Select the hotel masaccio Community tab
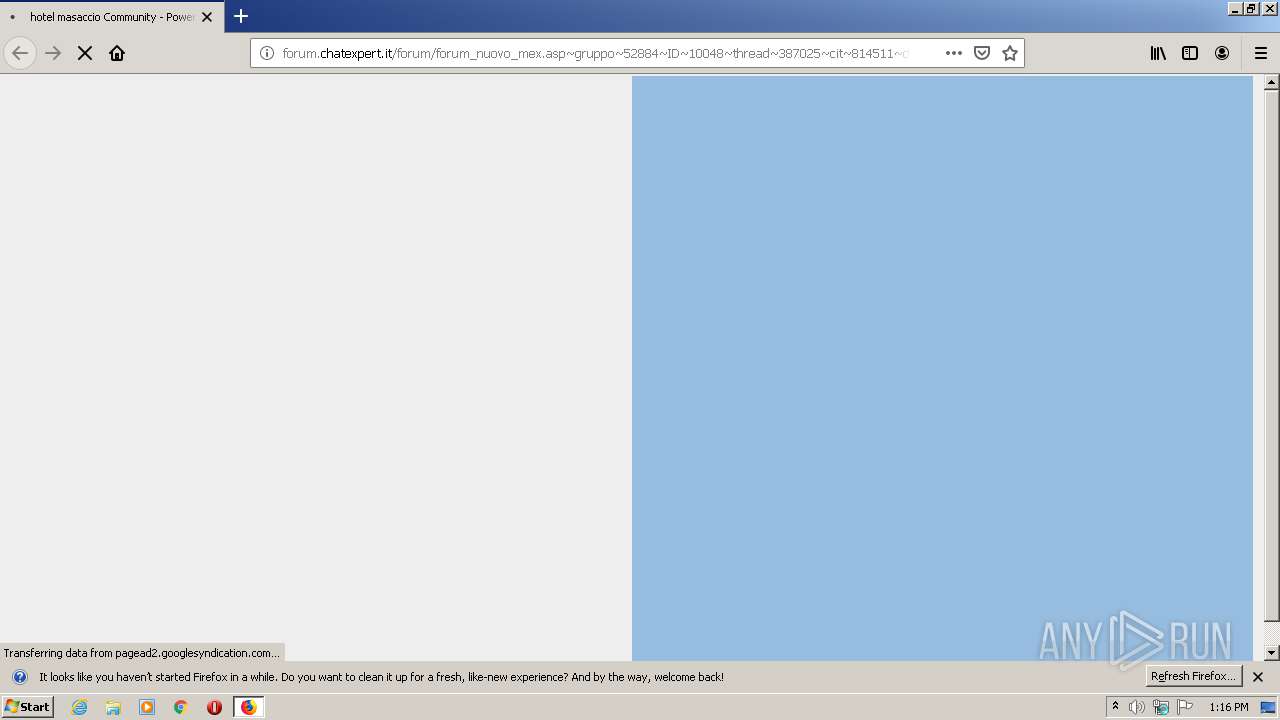The width and height of the screenshot is (1280, 720). coord(112,17)
